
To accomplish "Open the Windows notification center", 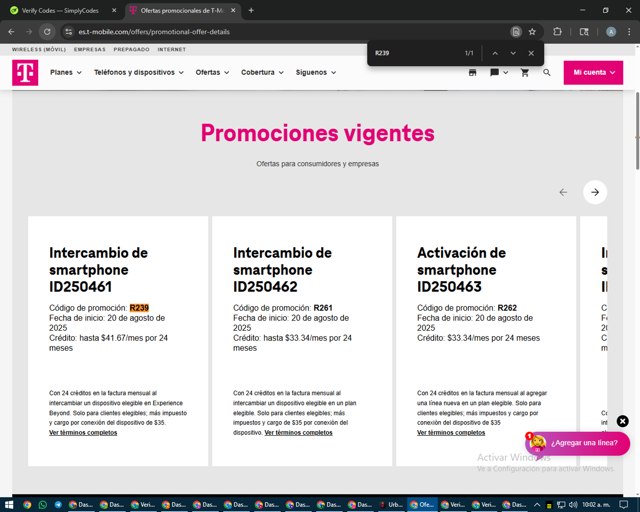I will [624, 505].
